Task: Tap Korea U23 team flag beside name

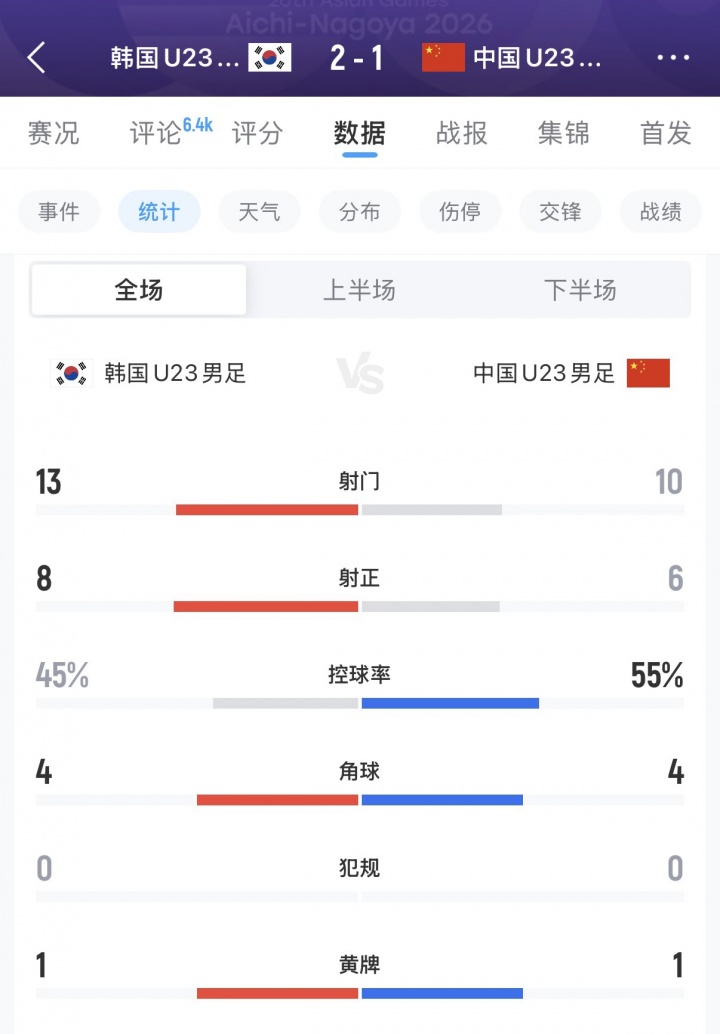Action: coord(71,373)
